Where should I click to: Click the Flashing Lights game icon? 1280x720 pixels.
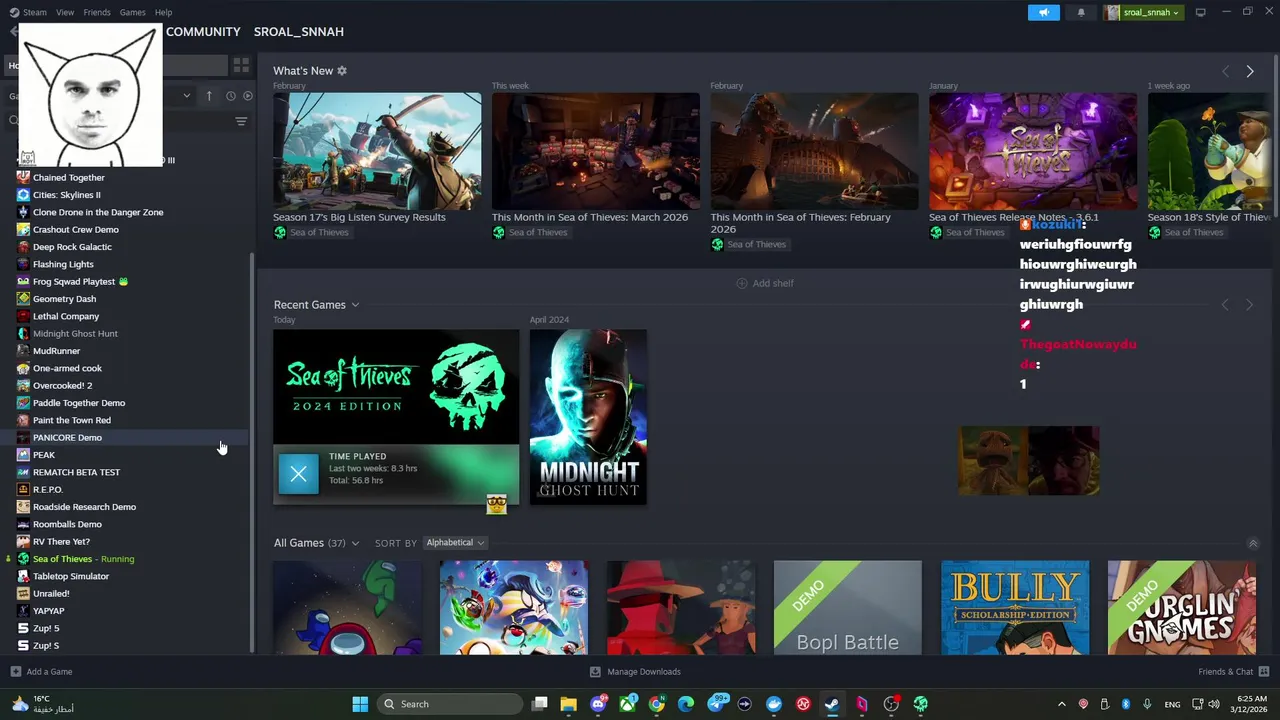23,264
